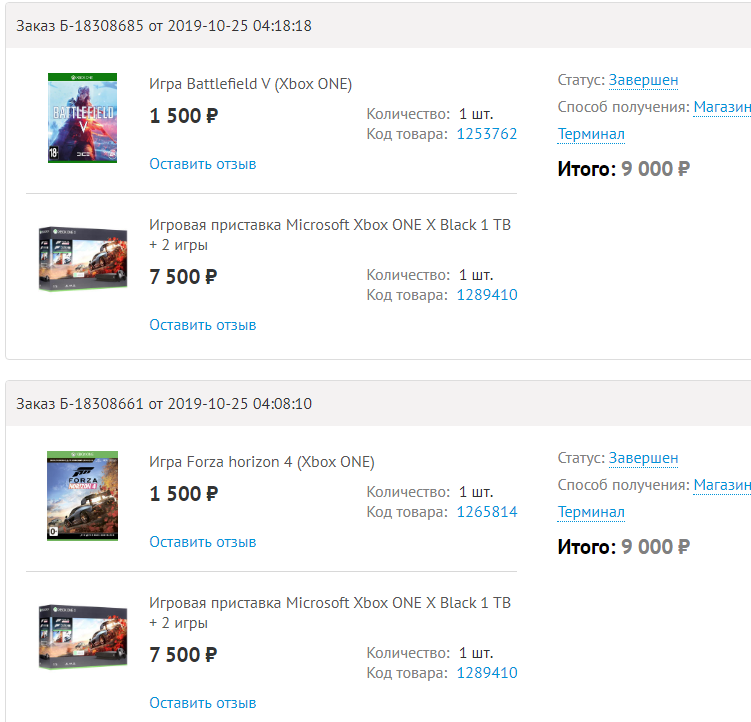Open Xbox ONE X console image in second order
The height and width of the screenshot is (722, 751).
click(x=83, y=637)
